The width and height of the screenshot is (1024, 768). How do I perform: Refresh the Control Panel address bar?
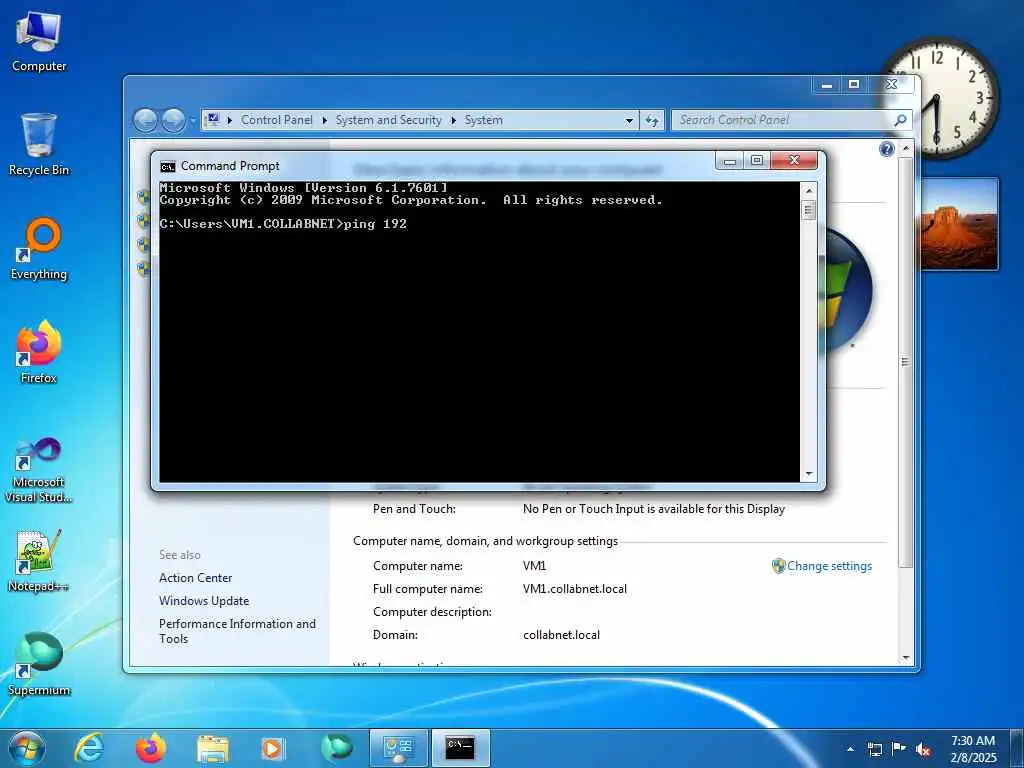pos(652,120)
